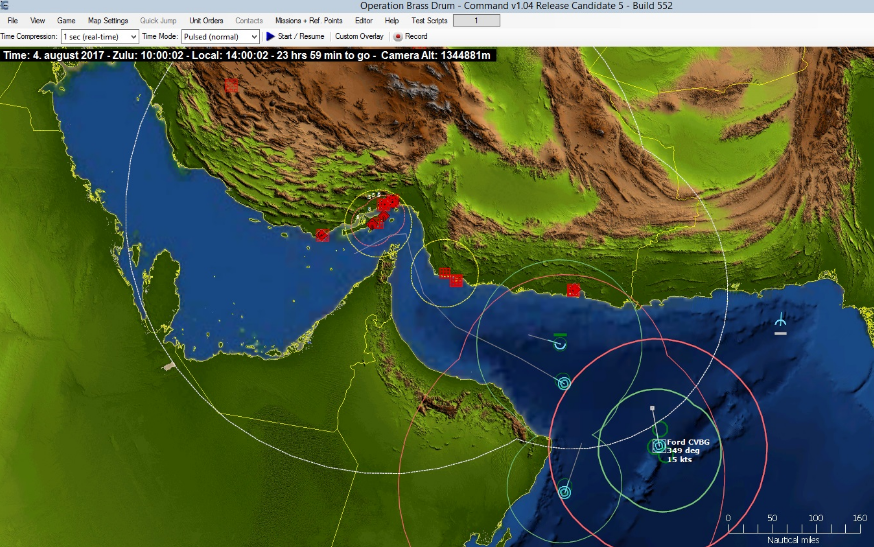This screenshot has height=547, width=874.
Task: Open the Unit Orders menu
Action: (206, 21)
